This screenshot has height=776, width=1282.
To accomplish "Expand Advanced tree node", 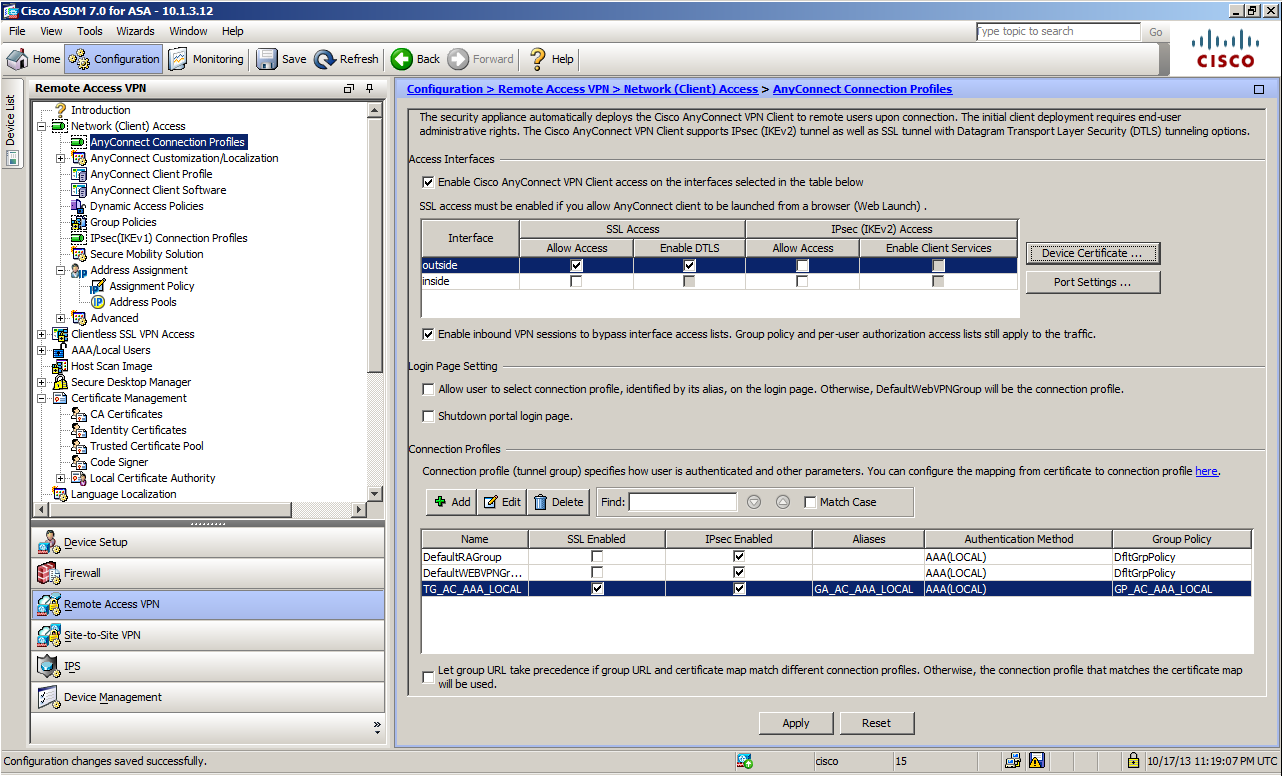I will (60, 318).
